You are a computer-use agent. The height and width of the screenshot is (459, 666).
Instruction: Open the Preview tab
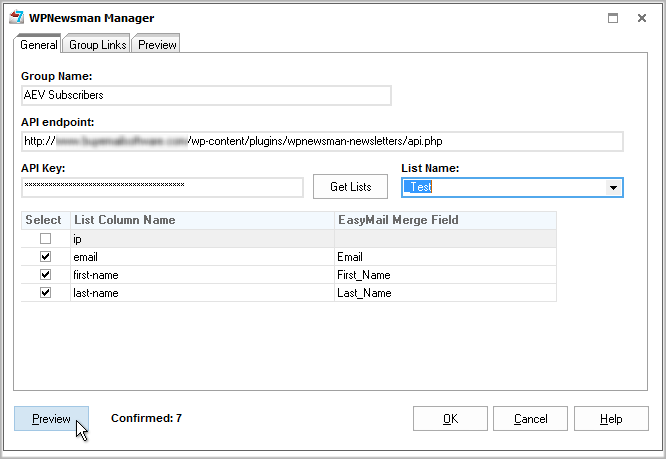click(157, 45)
